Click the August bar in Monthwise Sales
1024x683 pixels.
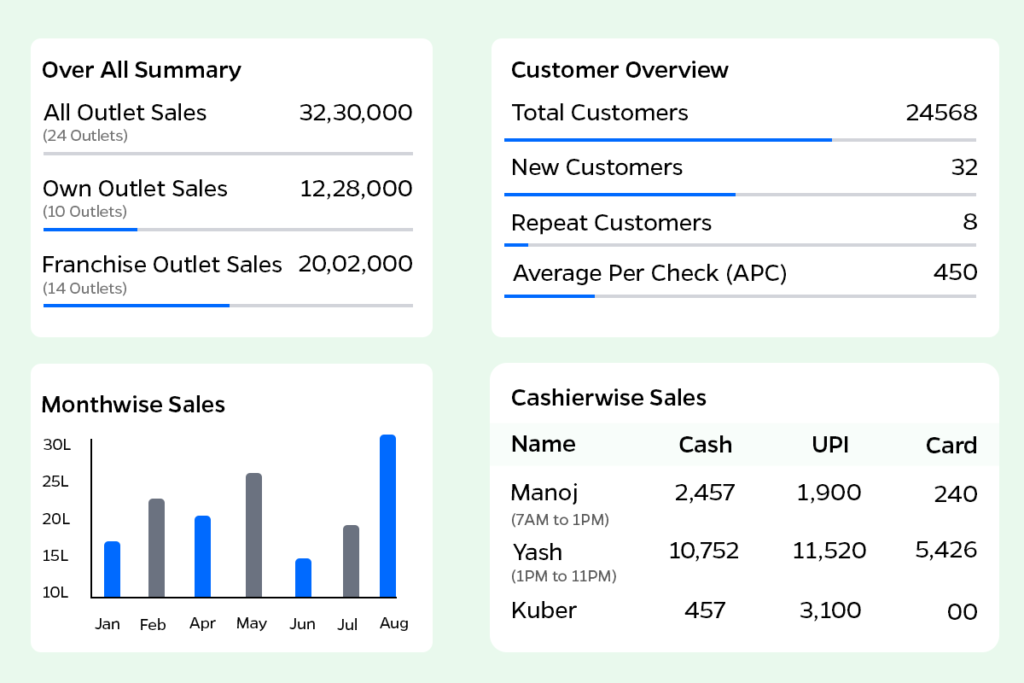coord(387,515)
